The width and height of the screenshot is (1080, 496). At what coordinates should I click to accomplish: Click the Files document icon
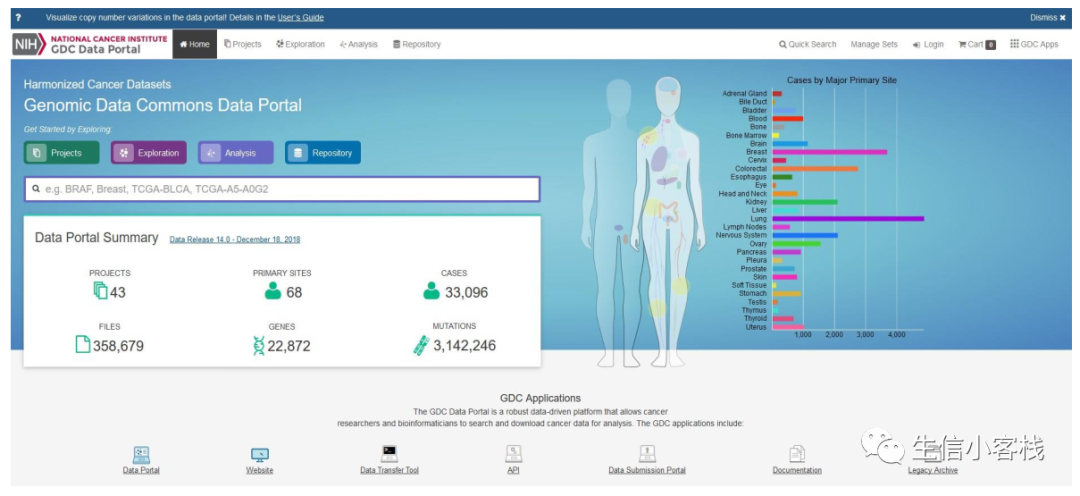coord(83,344)
